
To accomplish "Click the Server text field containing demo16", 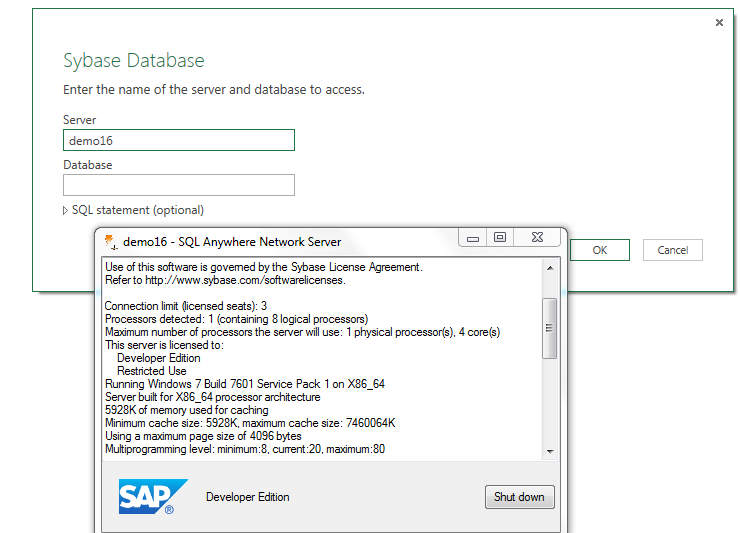I will pyautogui.click(x=179, y=140).
